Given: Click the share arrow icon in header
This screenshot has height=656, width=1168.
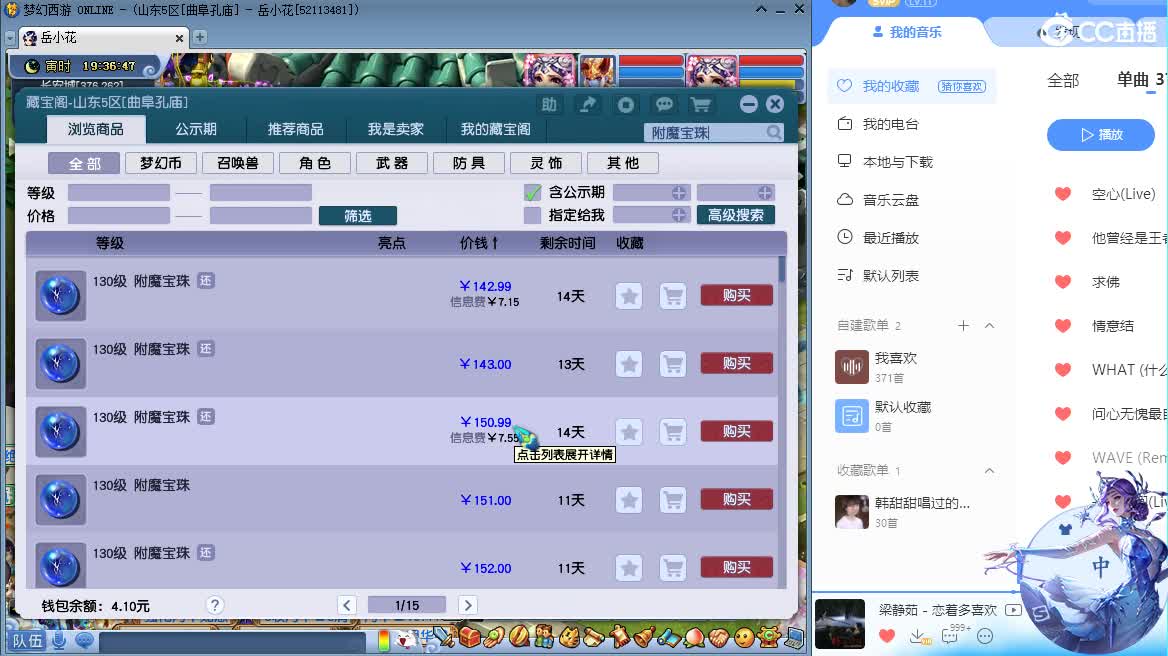Looking at the screenshot, I should click(x=588, y=104).
